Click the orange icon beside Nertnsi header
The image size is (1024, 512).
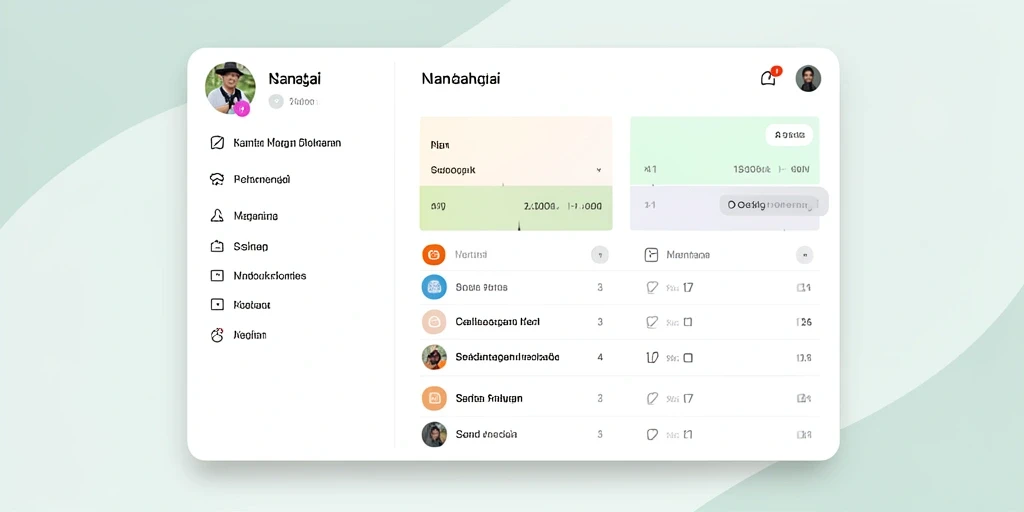coord(434,255)
